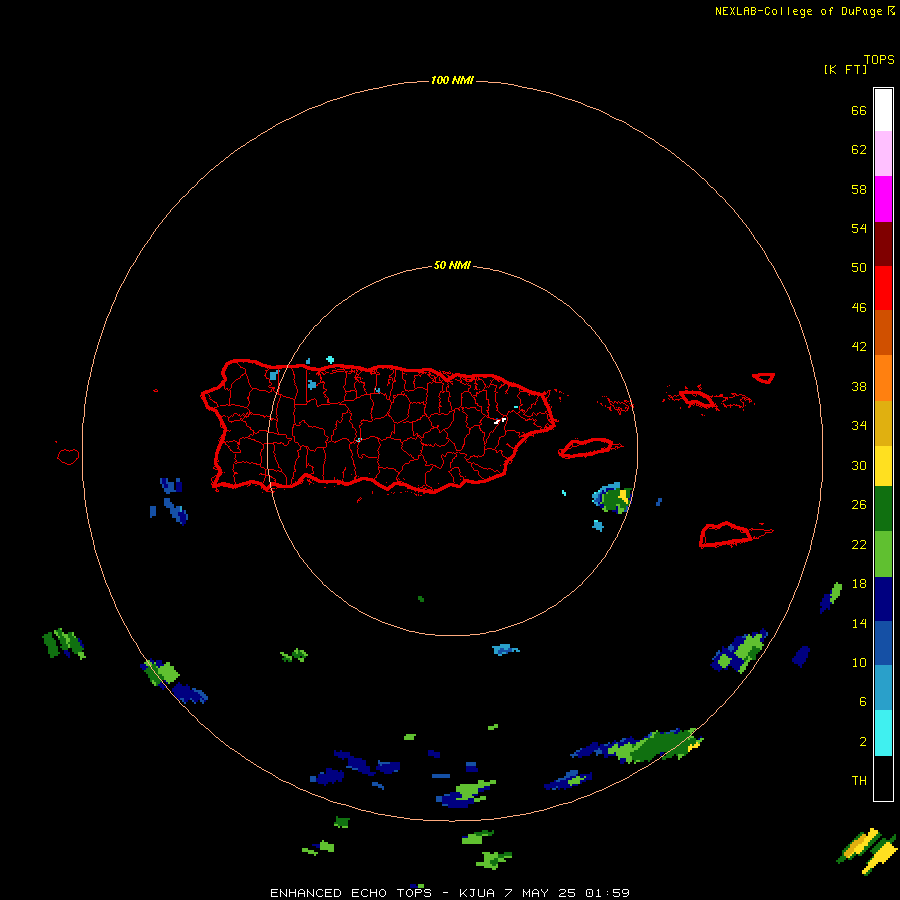Click legend value 2
Viewport: 900px width, 900px height.
(x=863, y=742)
